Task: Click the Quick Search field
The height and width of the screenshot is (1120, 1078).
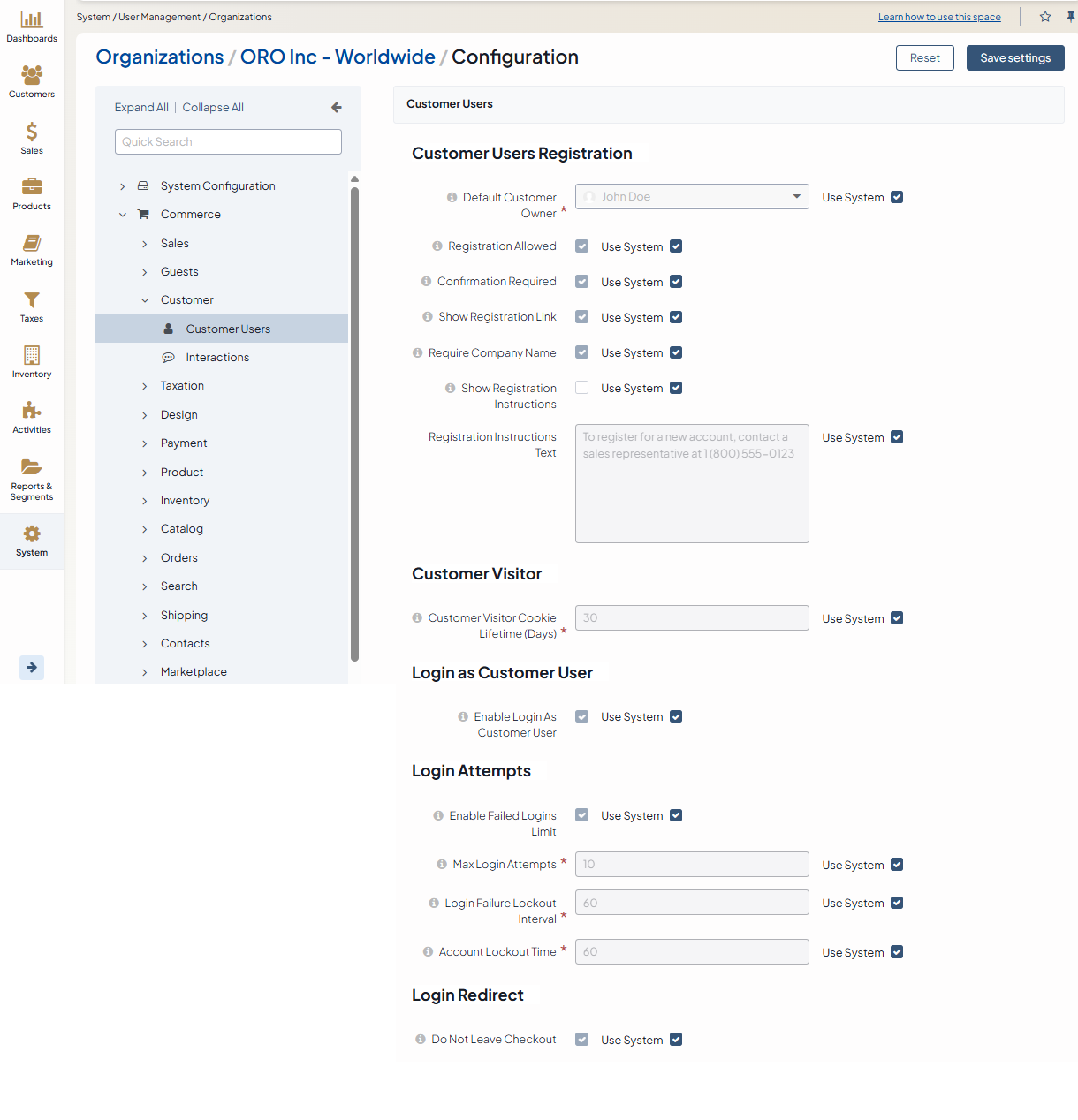Action: (228, 142)
